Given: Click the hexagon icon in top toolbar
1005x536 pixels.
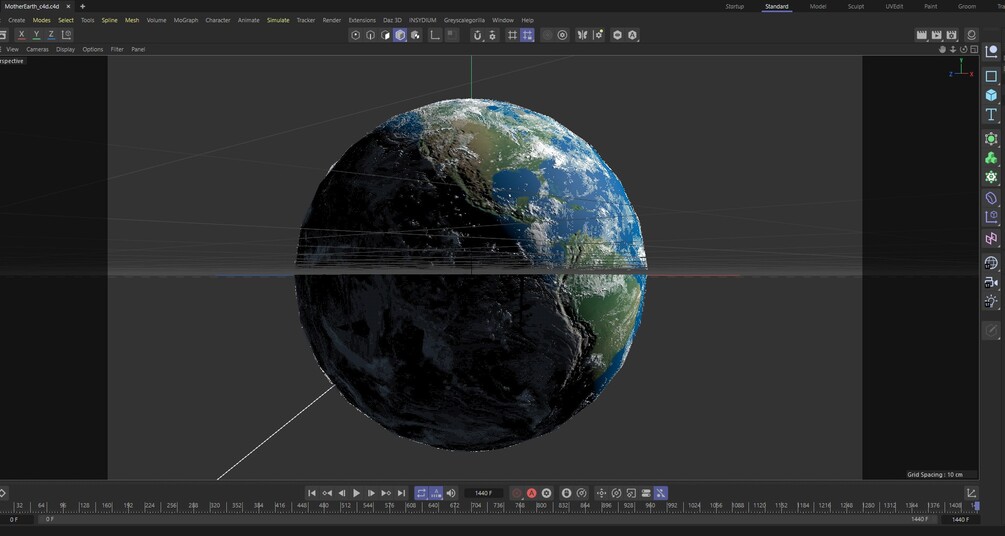Looking at the screenshot, I should tap(617, 35).
